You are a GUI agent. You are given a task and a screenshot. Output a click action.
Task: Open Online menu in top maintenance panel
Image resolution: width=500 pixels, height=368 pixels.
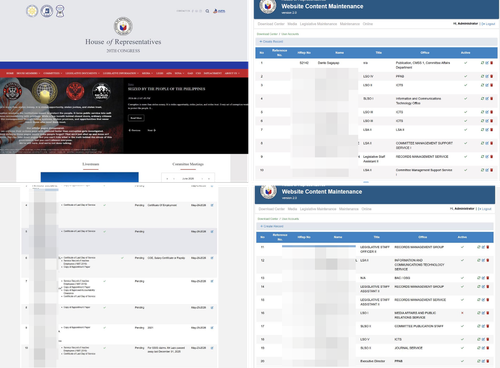(368, 24)
